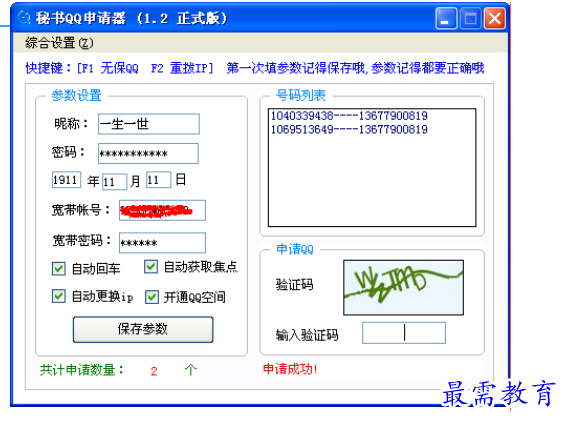The image size is (564, 425).
Task: Click the 宽带帐号 broadband account field
Action: [x=162, y=210]
